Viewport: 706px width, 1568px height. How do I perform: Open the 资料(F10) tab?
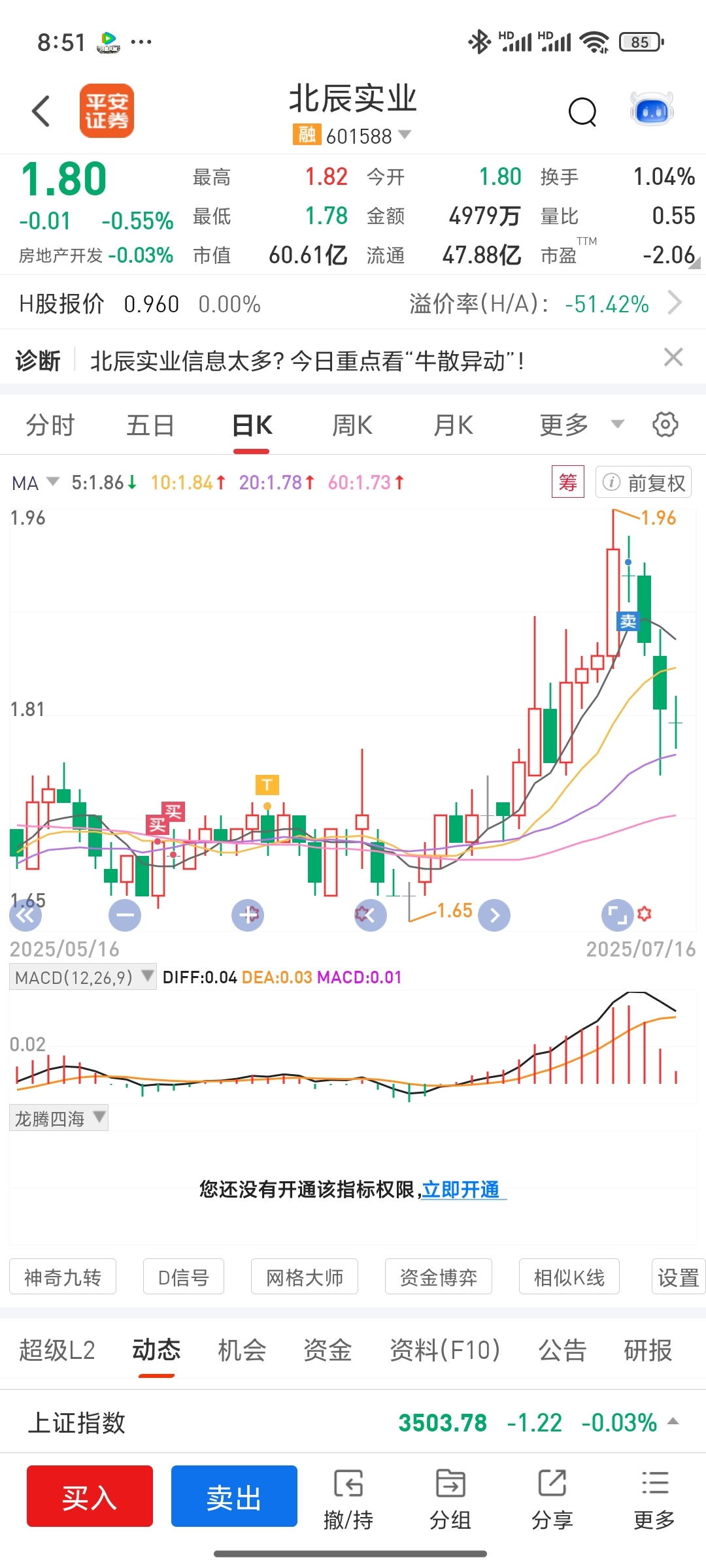[x=445, y=1350]
